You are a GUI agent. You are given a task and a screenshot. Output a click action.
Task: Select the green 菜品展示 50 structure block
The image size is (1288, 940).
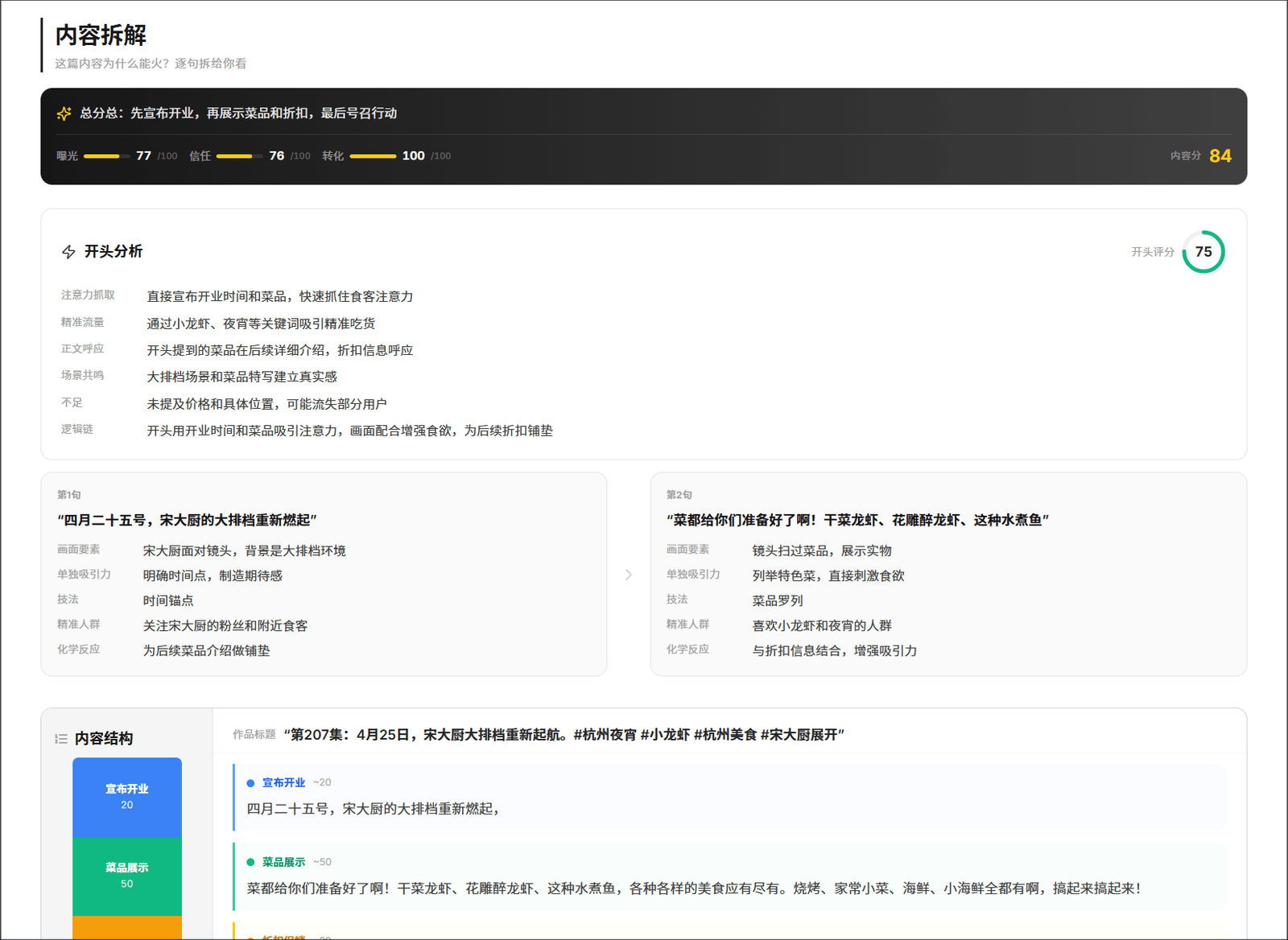(x=127, y=876)
